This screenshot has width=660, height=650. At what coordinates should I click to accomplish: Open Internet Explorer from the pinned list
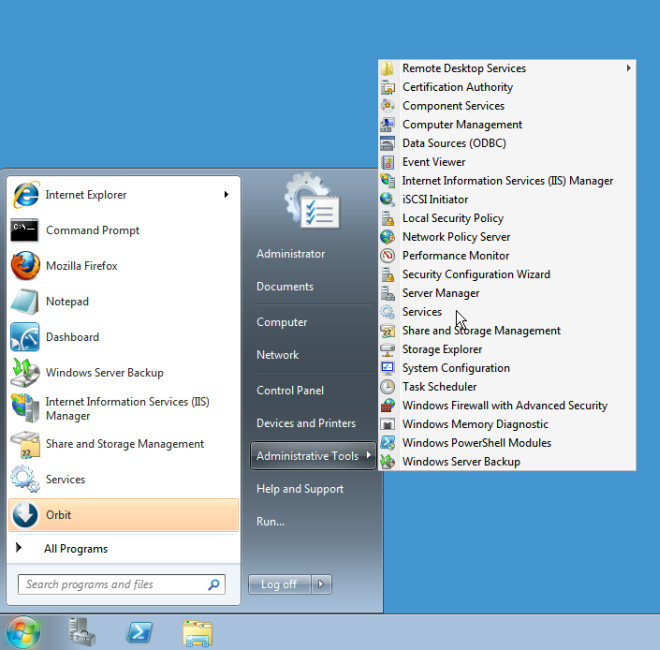point(123,194)
